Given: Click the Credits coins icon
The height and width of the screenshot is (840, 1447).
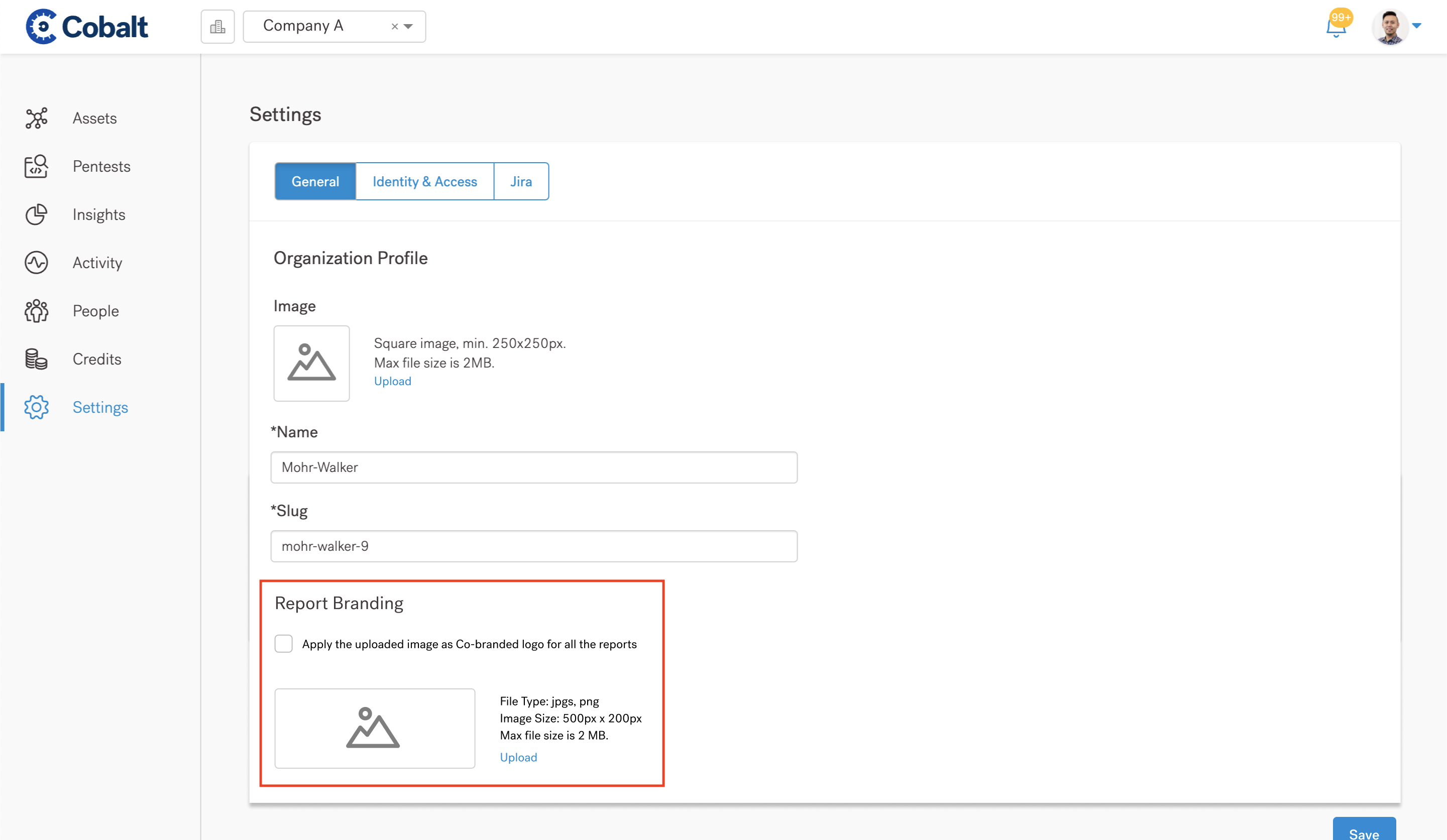Looking at the screenshot, I should [x=36, y=359].
